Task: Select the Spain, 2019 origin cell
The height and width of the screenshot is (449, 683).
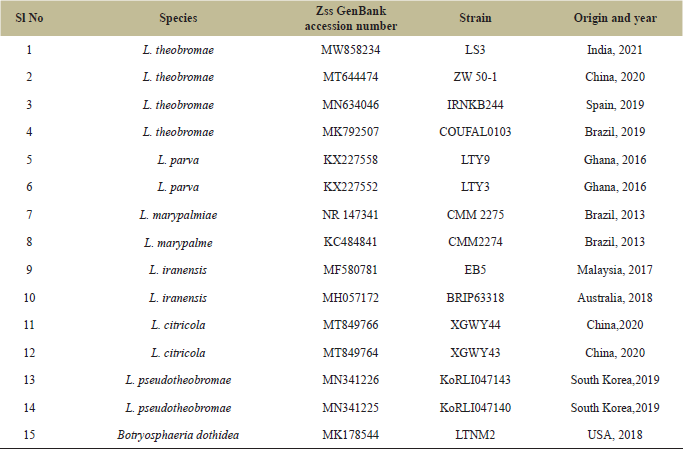Action: [612, 101]
